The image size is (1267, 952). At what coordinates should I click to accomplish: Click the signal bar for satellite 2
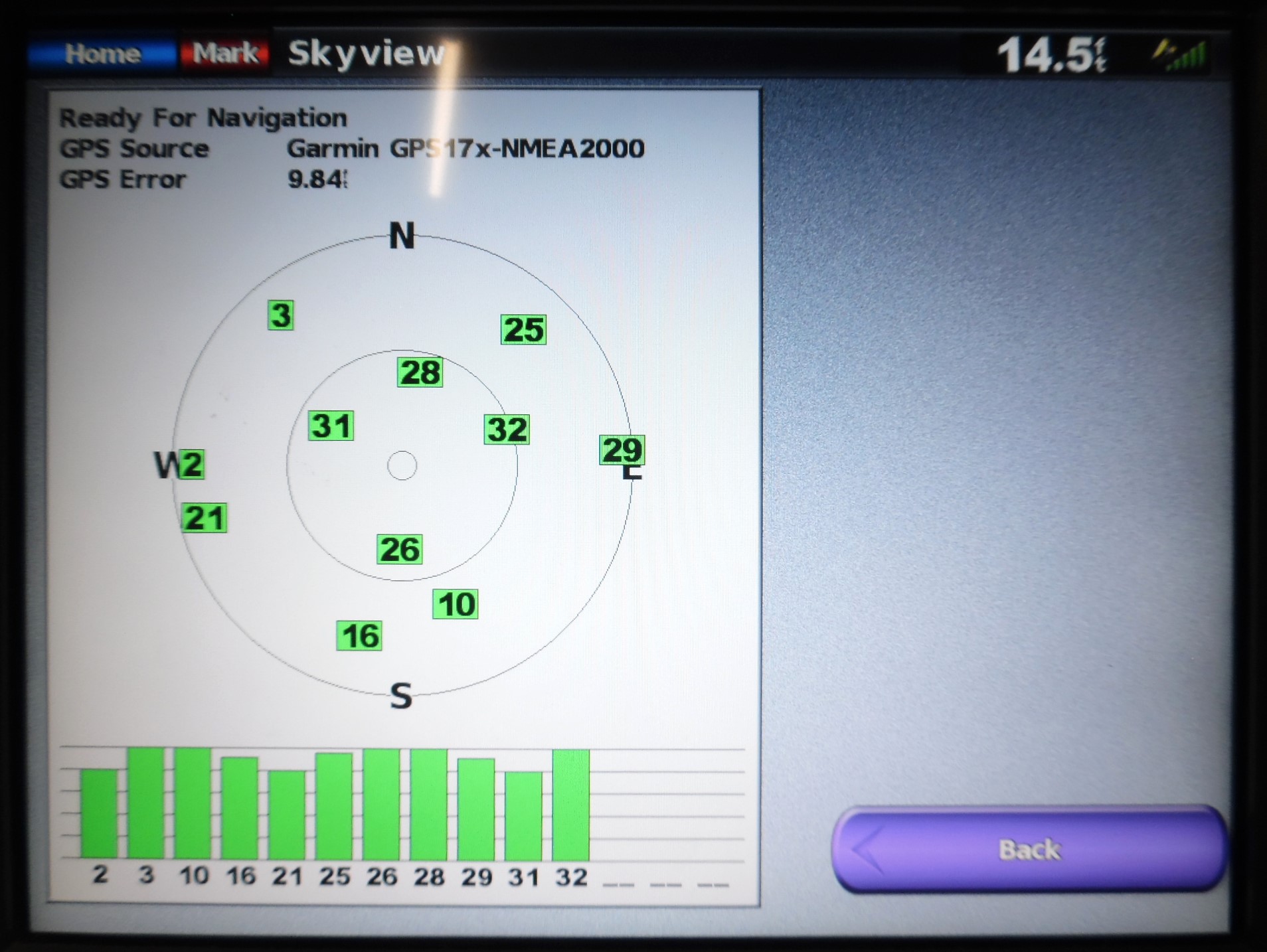(x=99, y=813)
